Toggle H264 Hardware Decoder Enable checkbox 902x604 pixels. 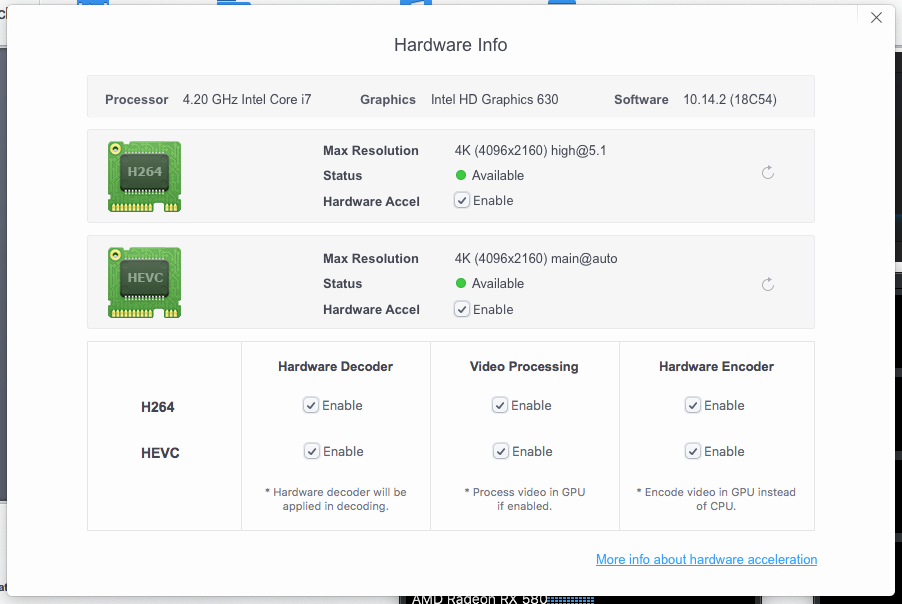pyautogui.click(x=311, y=405)
